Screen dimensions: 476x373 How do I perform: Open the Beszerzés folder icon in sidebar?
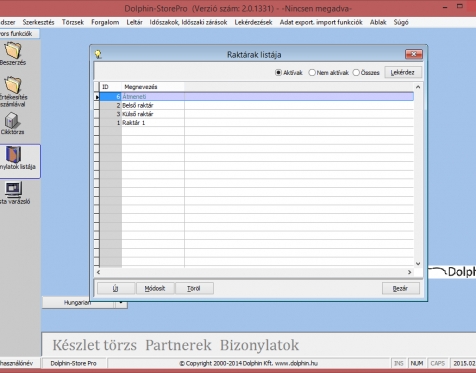(13, 50)
